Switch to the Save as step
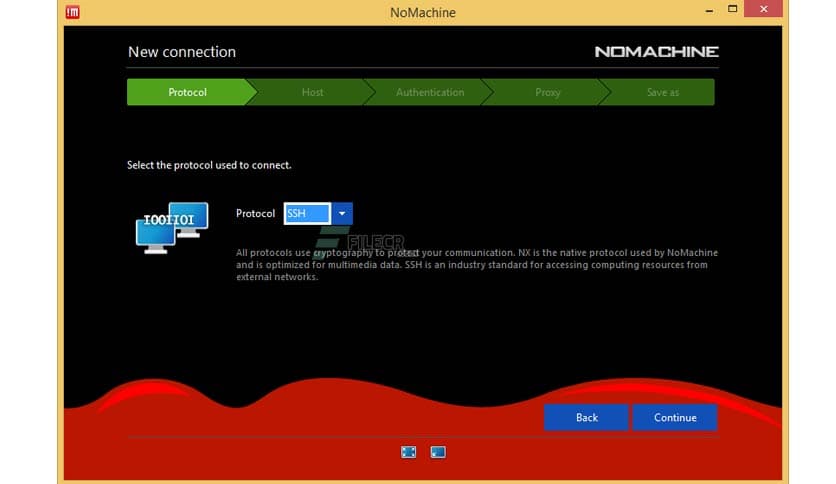 (x=663, y=92)
